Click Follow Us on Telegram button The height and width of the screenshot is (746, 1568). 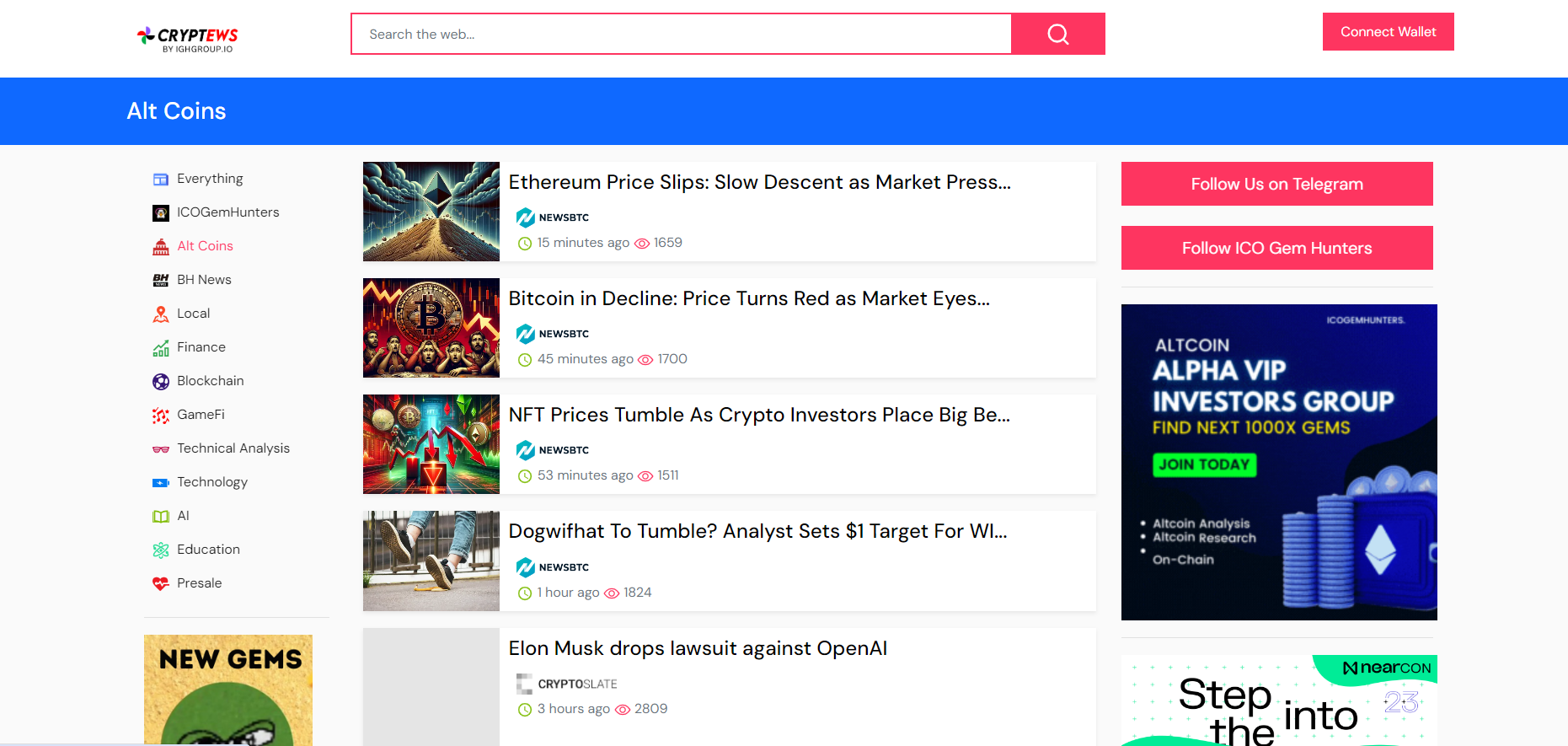pos(1276,184)
